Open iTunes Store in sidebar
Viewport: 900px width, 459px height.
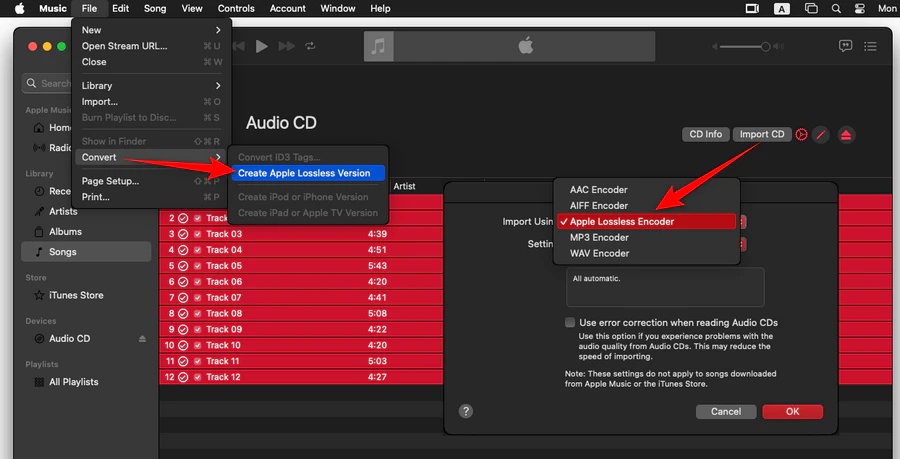[x=76, y=295]
